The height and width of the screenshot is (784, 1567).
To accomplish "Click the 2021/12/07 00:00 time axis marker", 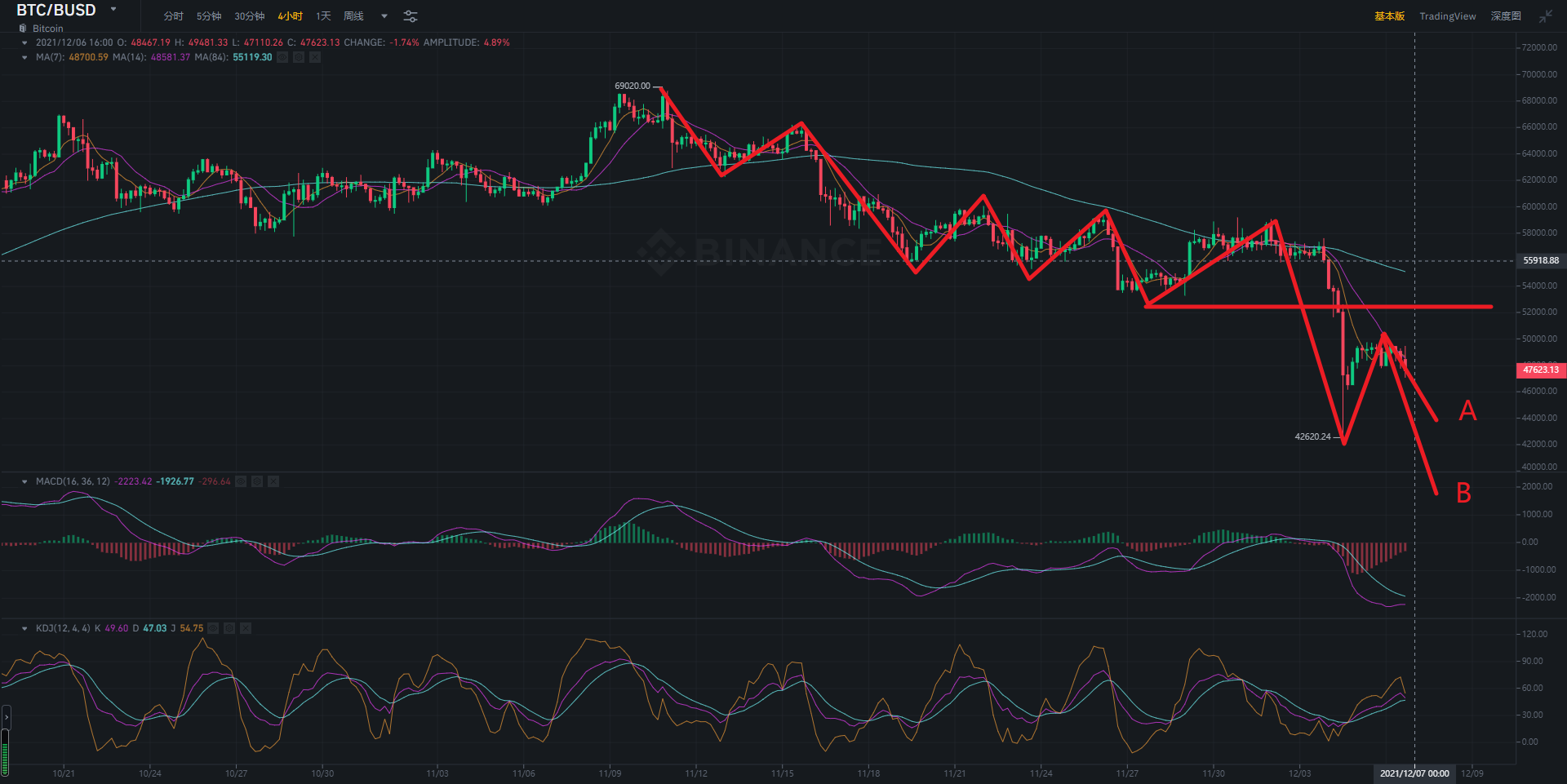I will tap(1414, 773).
